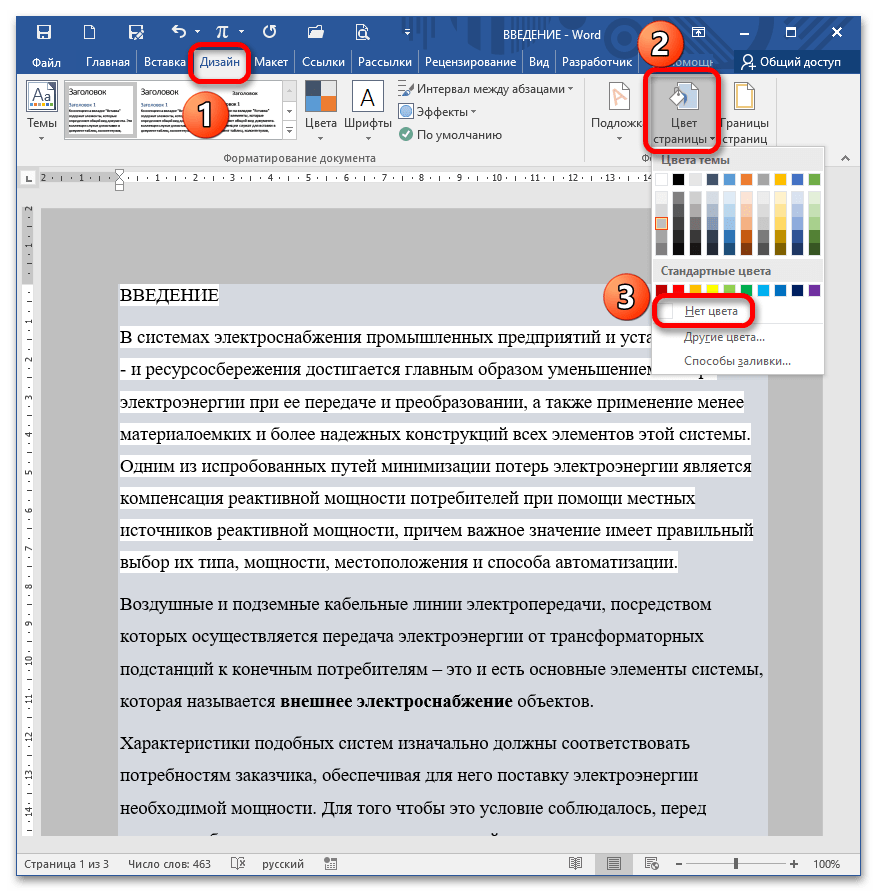
Task: Pick the green theme color swatch
Action: 814,180
